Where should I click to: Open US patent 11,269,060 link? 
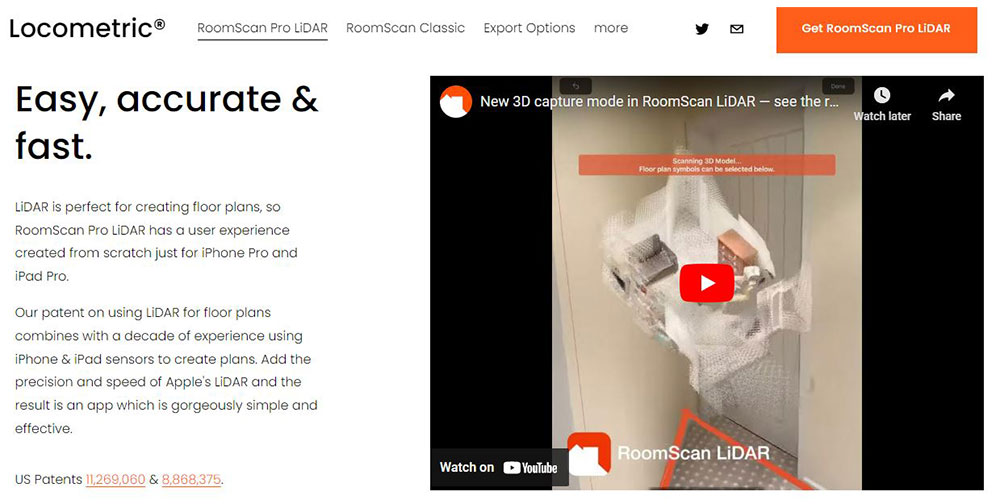[115, 479]
